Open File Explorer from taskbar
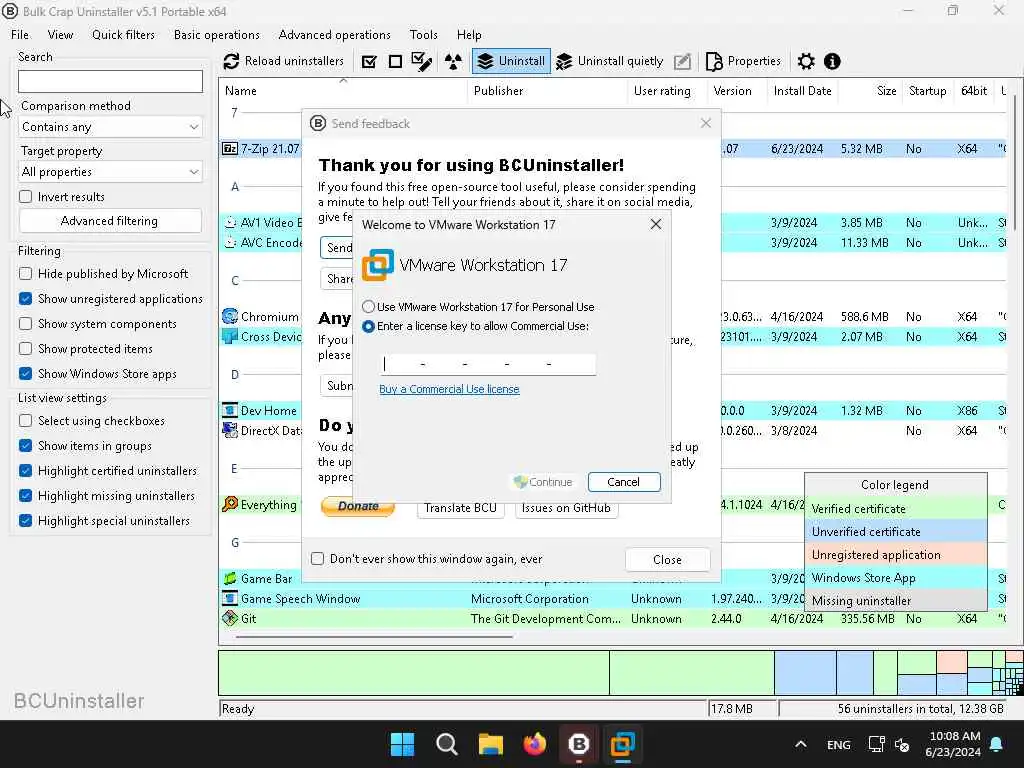1024x768 pixels. tap(490, 744)
